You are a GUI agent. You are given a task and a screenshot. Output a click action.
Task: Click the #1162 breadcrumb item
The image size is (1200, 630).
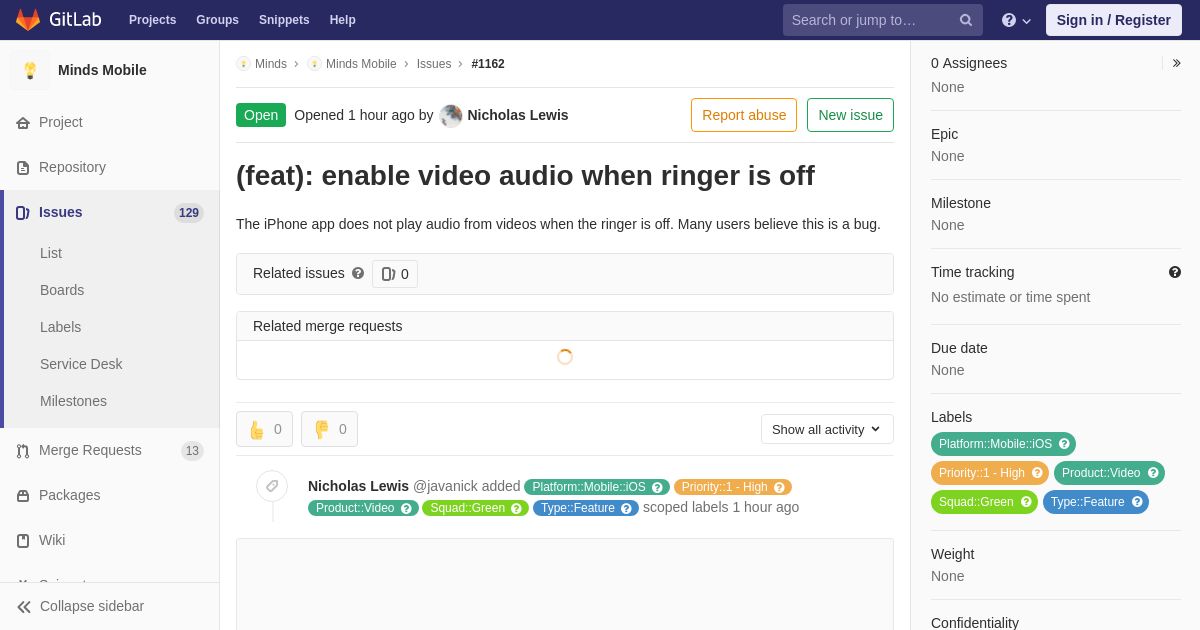coord(488,64)
